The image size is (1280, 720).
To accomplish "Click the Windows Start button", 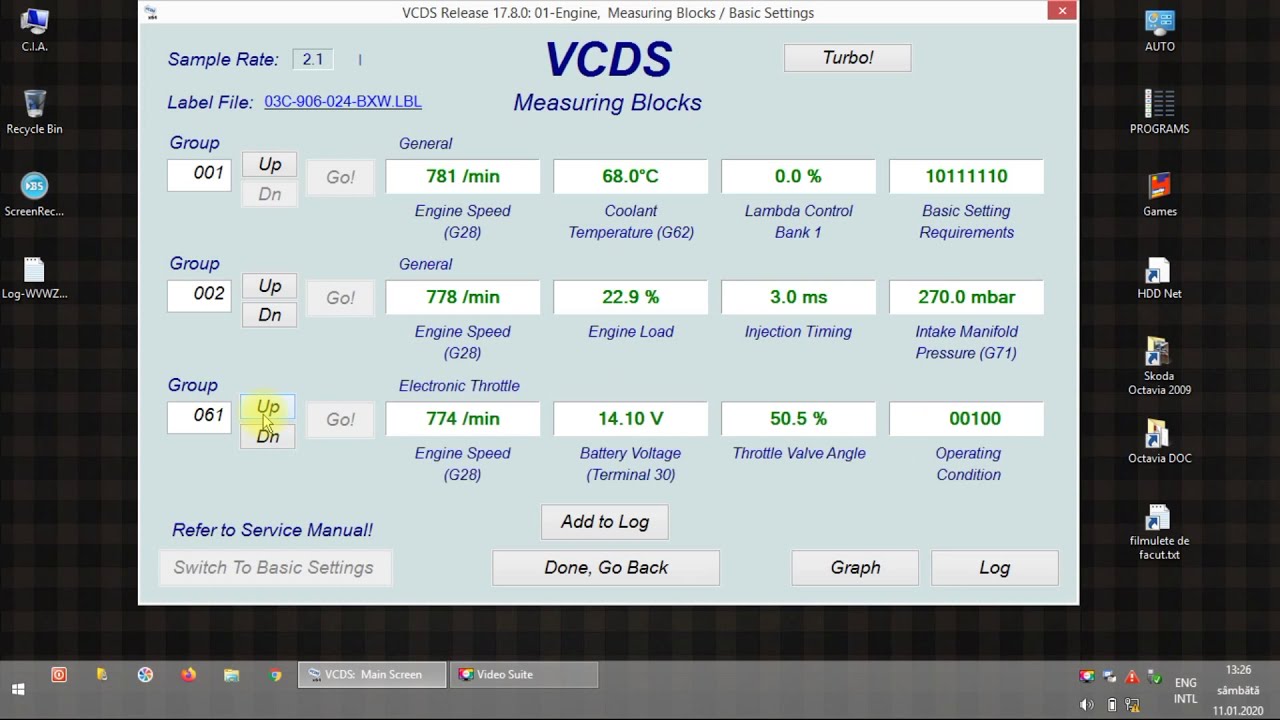I will tap(18, 689).
